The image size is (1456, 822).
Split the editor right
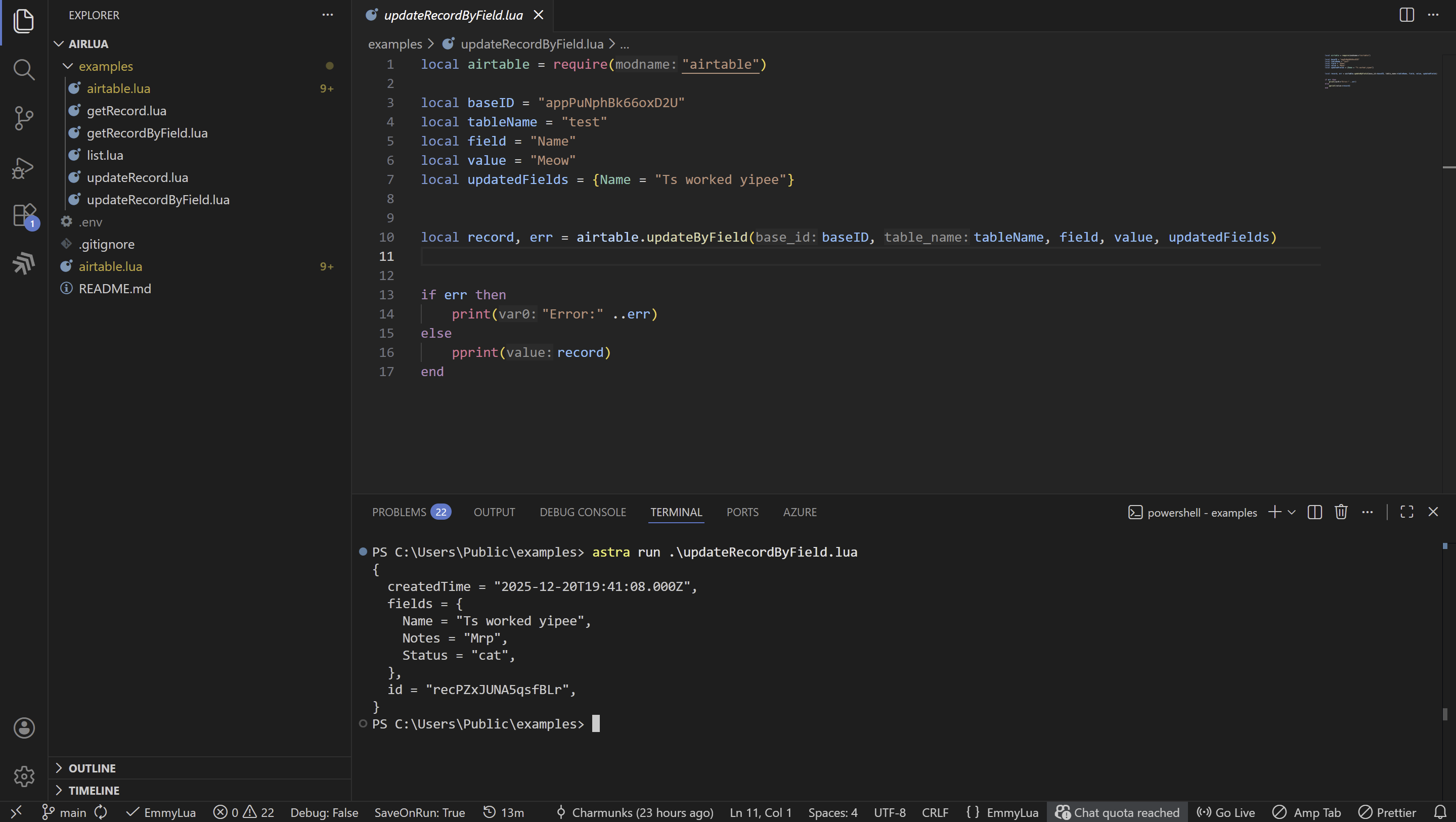tap(1406, 15)
